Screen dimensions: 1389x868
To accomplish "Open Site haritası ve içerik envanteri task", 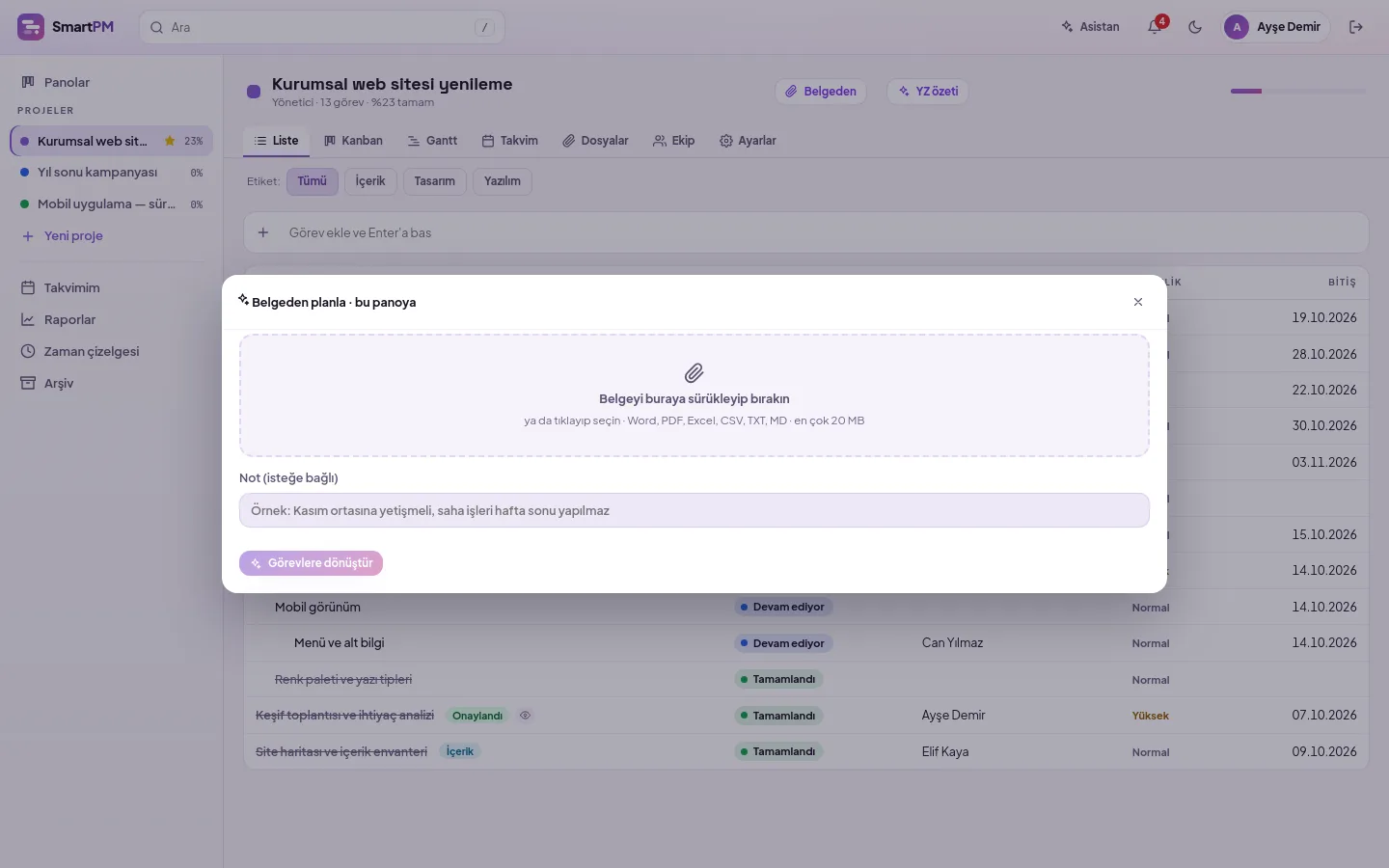I will (x=341, y=752).
